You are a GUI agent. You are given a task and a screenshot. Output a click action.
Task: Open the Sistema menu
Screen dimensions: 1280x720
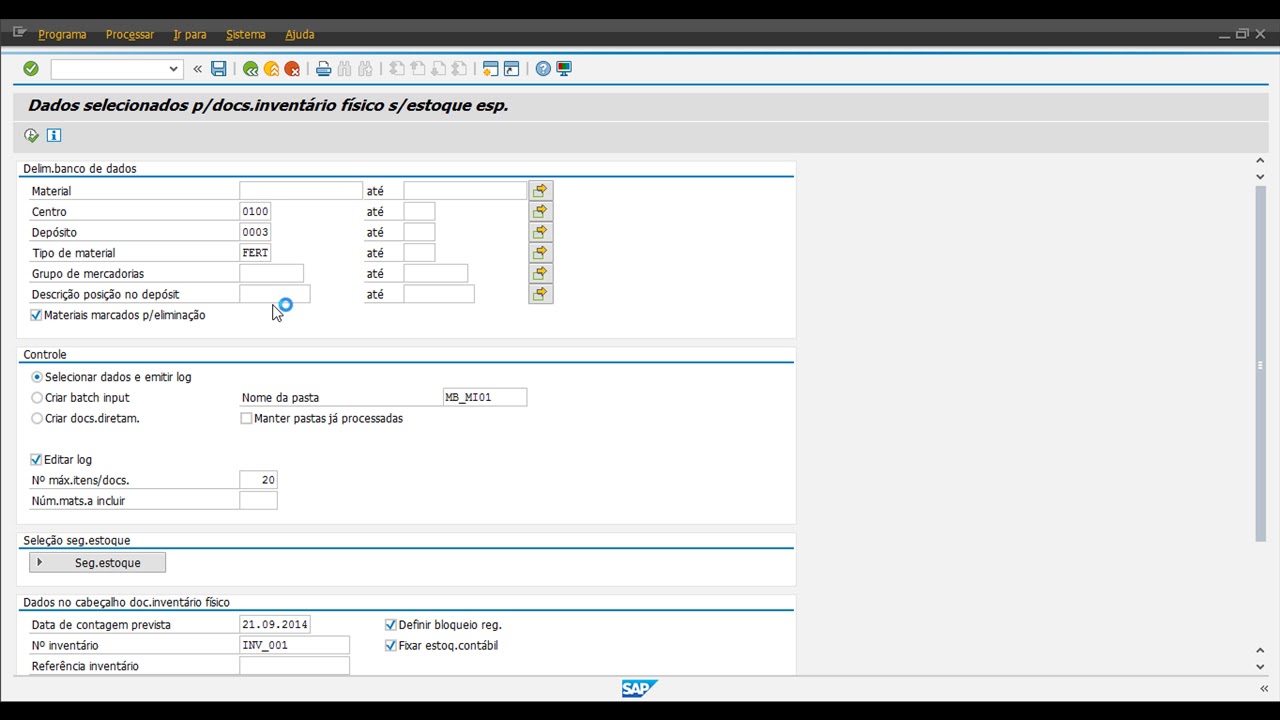[x=246, y=34]
